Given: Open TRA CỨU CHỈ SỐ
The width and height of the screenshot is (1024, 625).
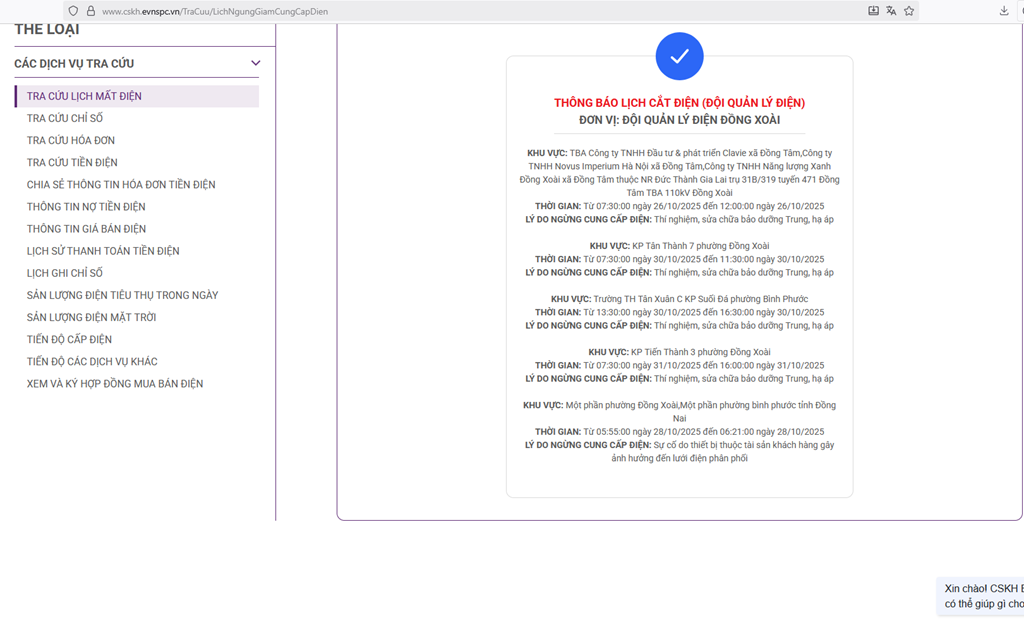Looking at the screenshot, I should pos(65,118).
